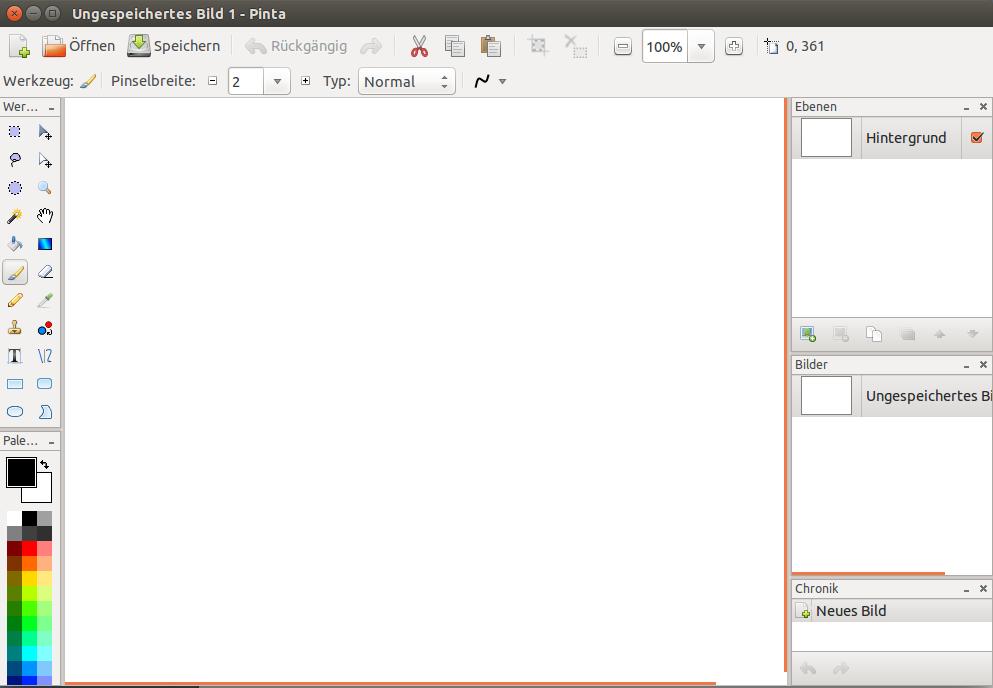Close the Ebenen panel

coord(983,107)
